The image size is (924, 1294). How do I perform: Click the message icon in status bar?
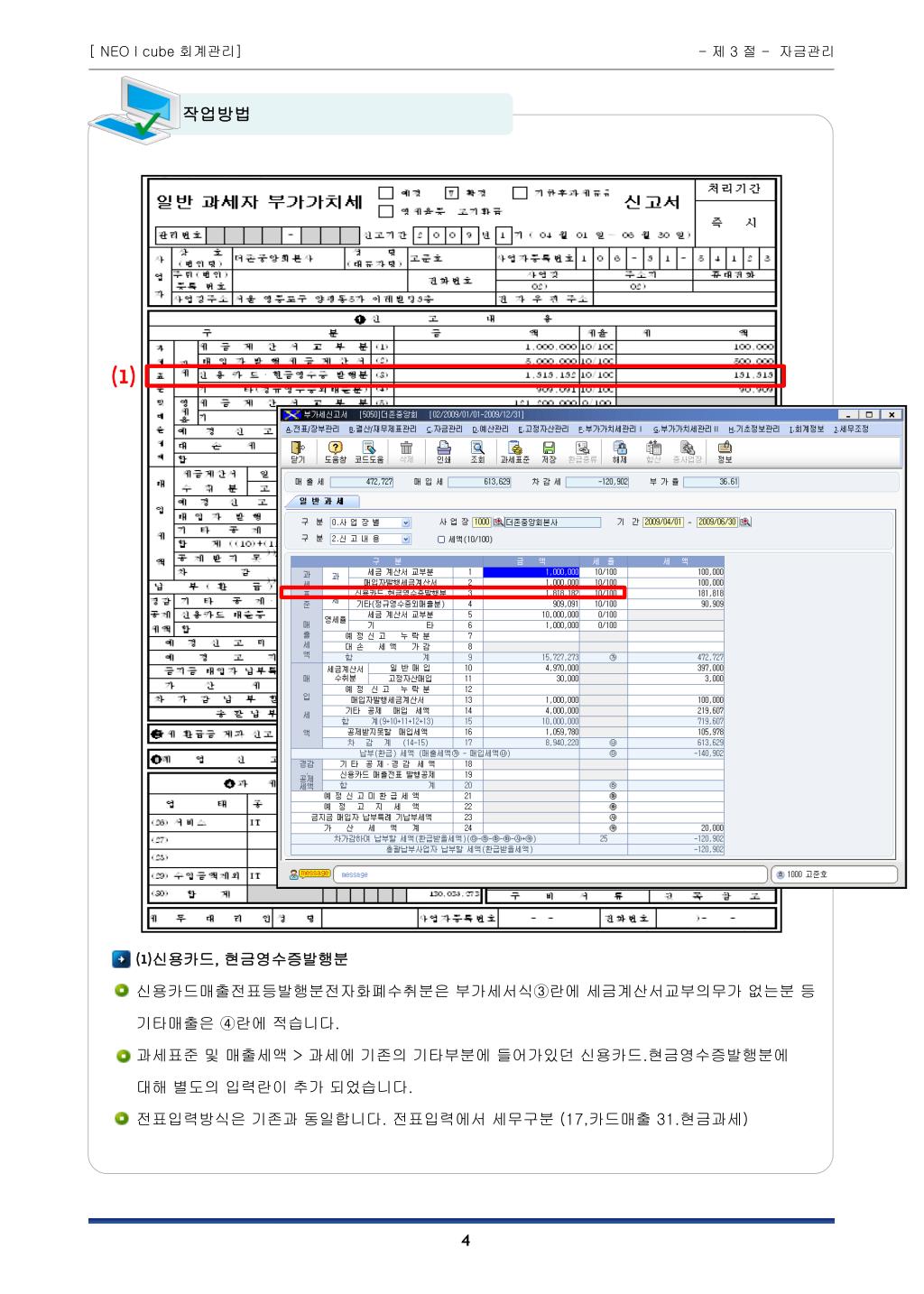pyautogui.click(x=310, y=873)
